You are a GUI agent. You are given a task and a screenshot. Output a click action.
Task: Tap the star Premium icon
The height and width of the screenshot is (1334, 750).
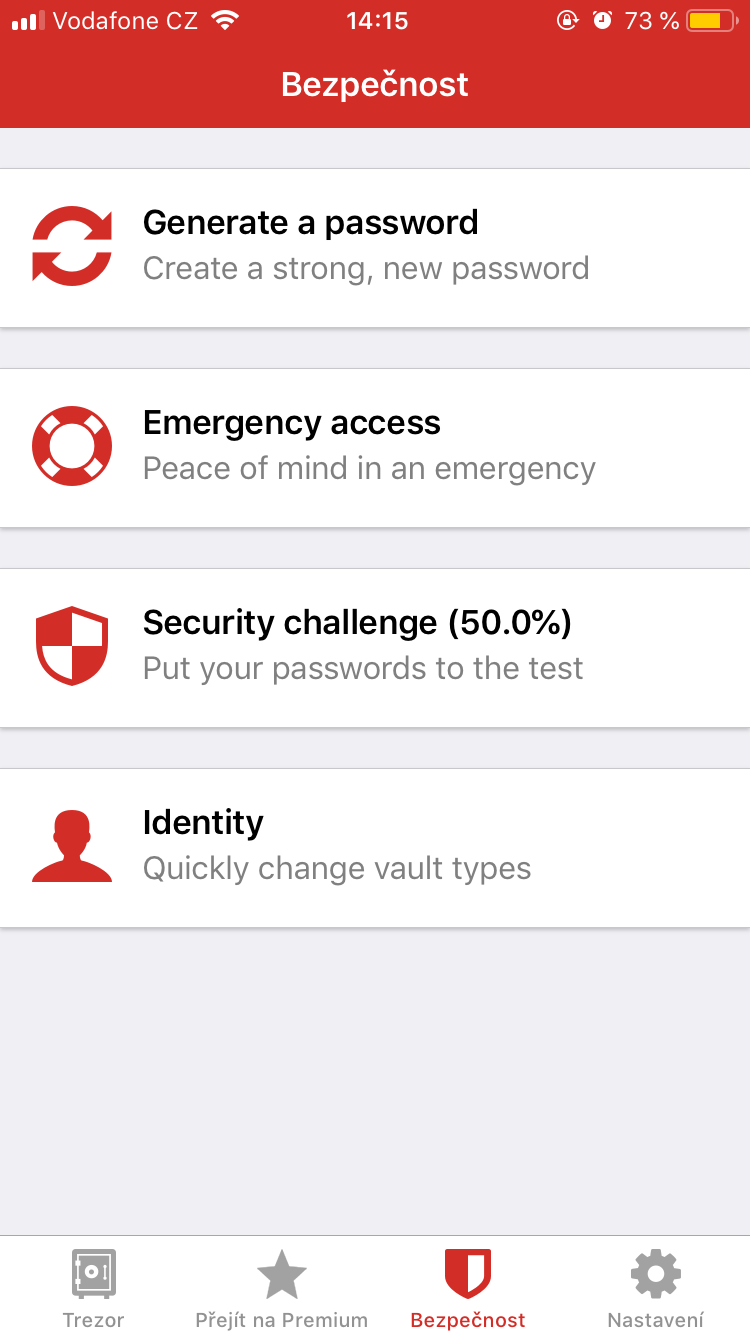281,1274
